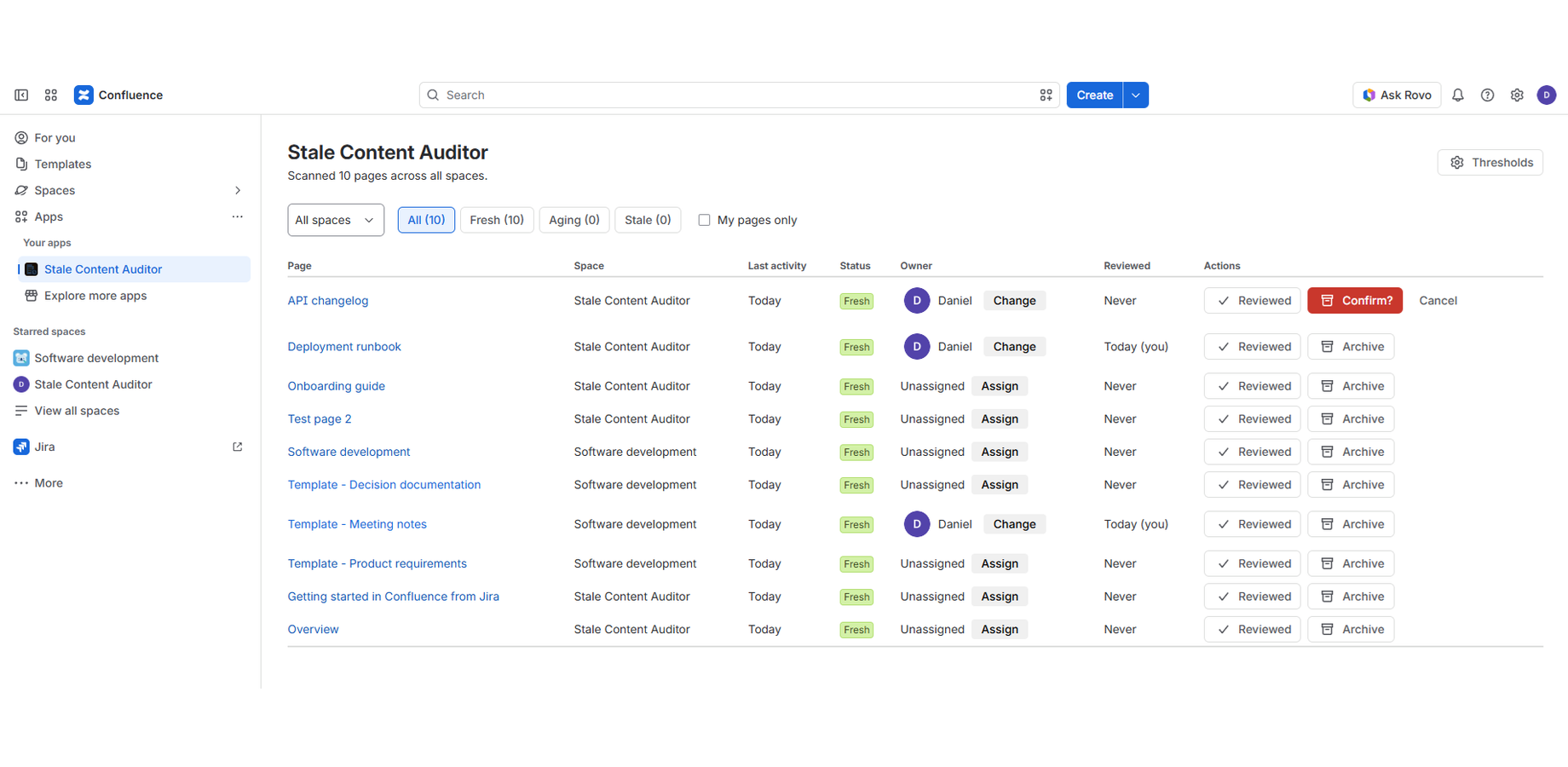Click the Stale Content Auditor app icon in sidebar

[32, 269]
